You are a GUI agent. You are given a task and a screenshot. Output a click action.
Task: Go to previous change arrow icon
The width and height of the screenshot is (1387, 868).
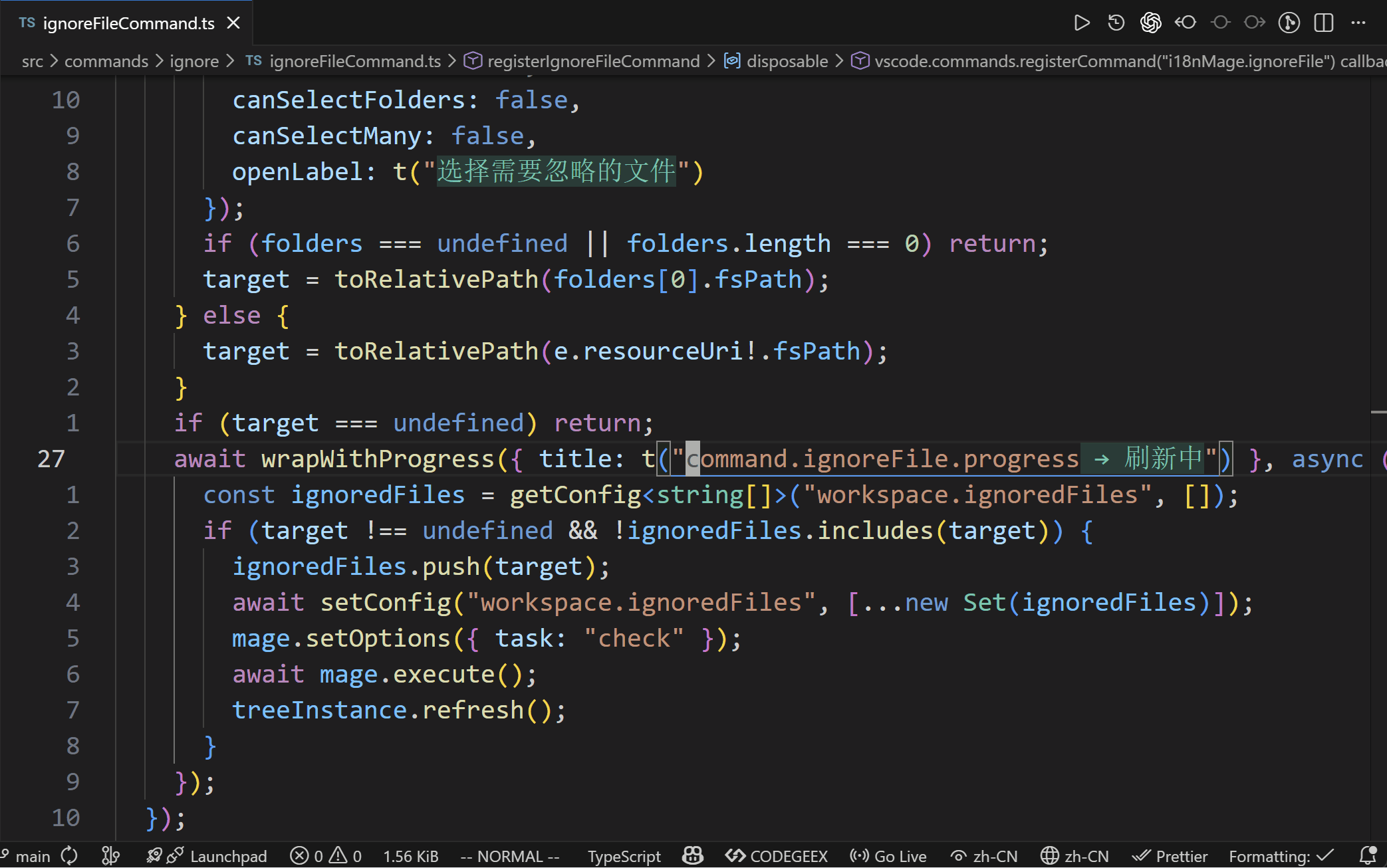tap(1185, 23)
